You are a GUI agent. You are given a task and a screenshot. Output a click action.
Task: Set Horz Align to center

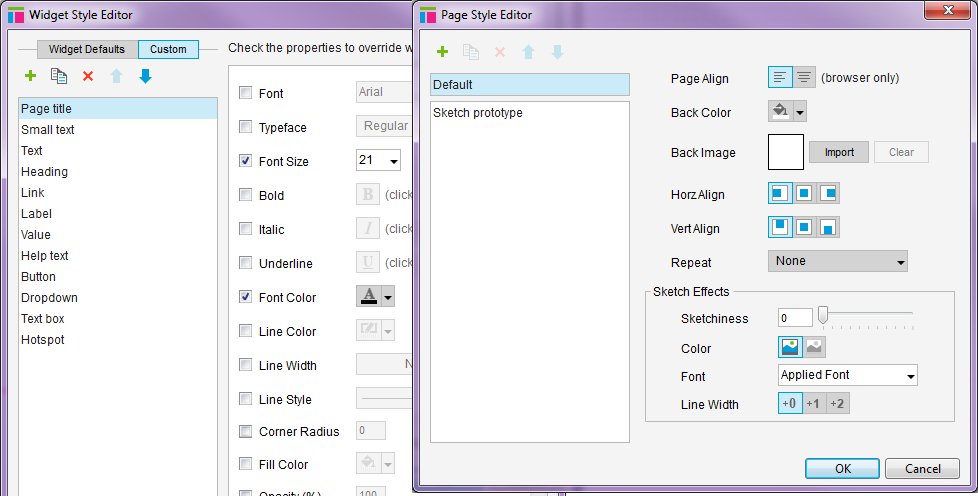(804, 193)
